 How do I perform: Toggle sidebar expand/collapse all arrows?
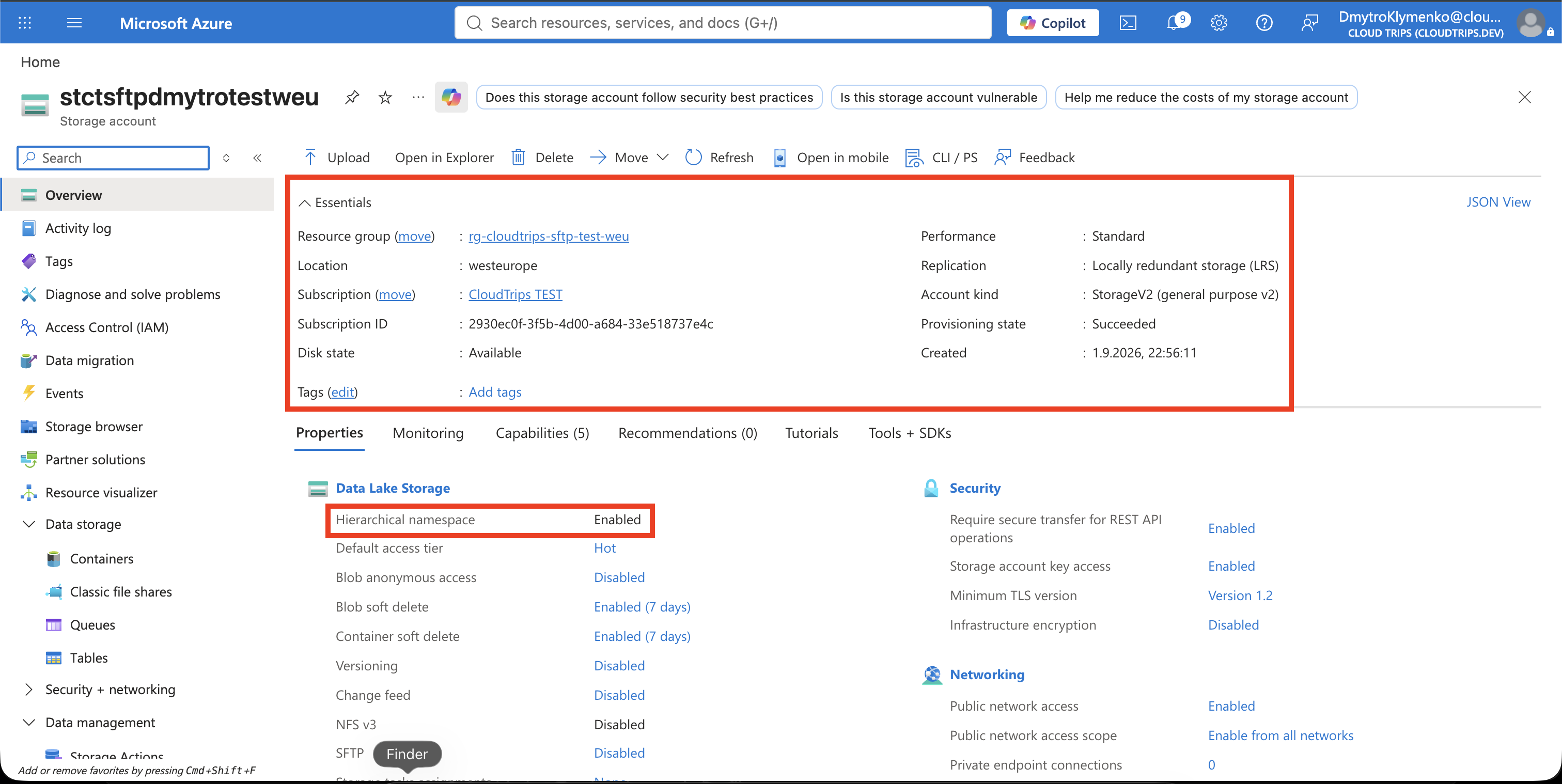(x=226, y=158)
